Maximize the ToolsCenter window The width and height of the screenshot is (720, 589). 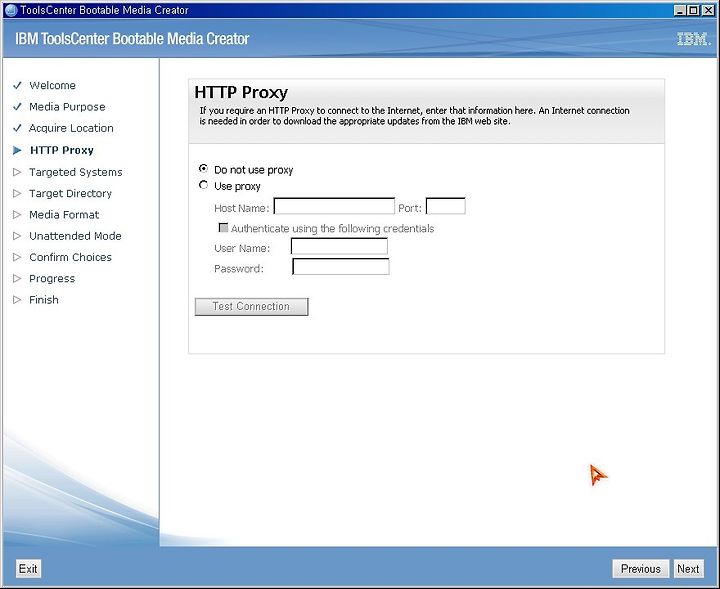(694, 10)
